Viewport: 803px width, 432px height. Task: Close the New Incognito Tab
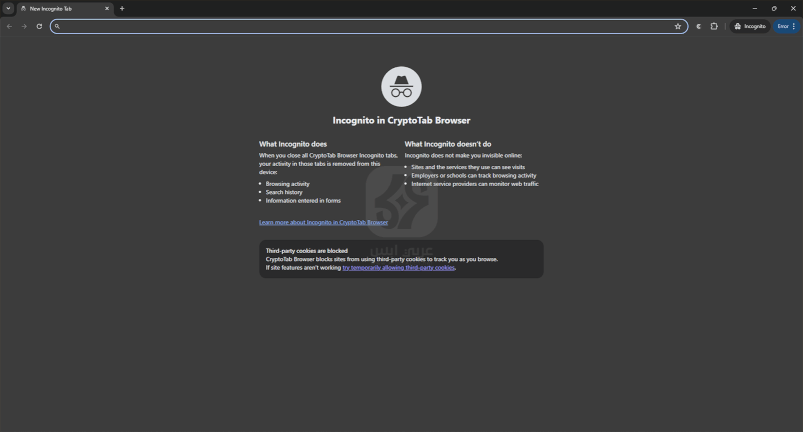pyautogui.click(x=107, y=9)
